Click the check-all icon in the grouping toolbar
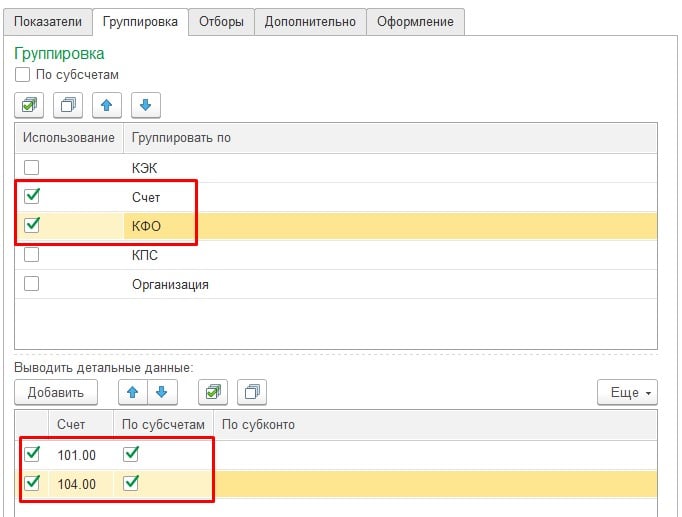Image resolution: width=682 pixels, height=517 pixels. (30, 105)
